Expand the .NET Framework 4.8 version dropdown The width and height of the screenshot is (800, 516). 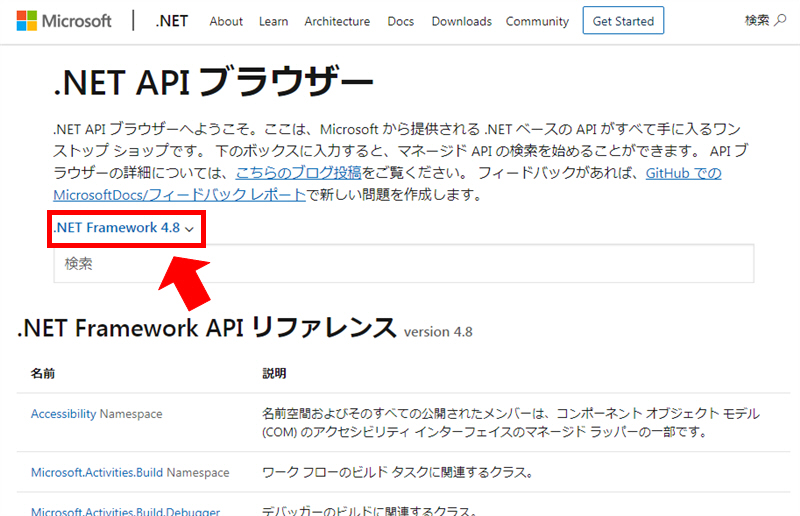pyautogui.click(x=124, y=228)
